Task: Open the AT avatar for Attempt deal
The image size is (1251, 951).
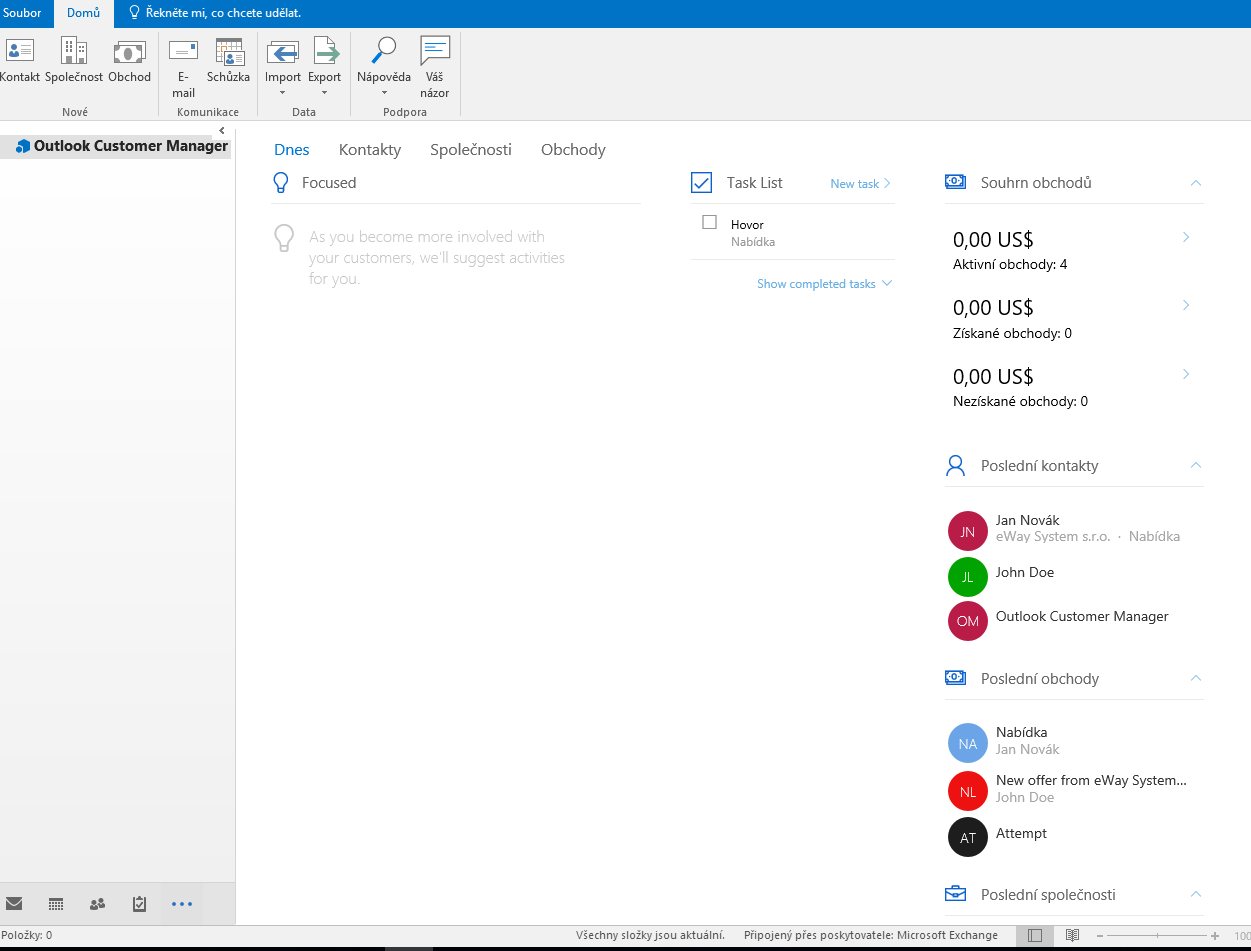Action: coord(967,837)
